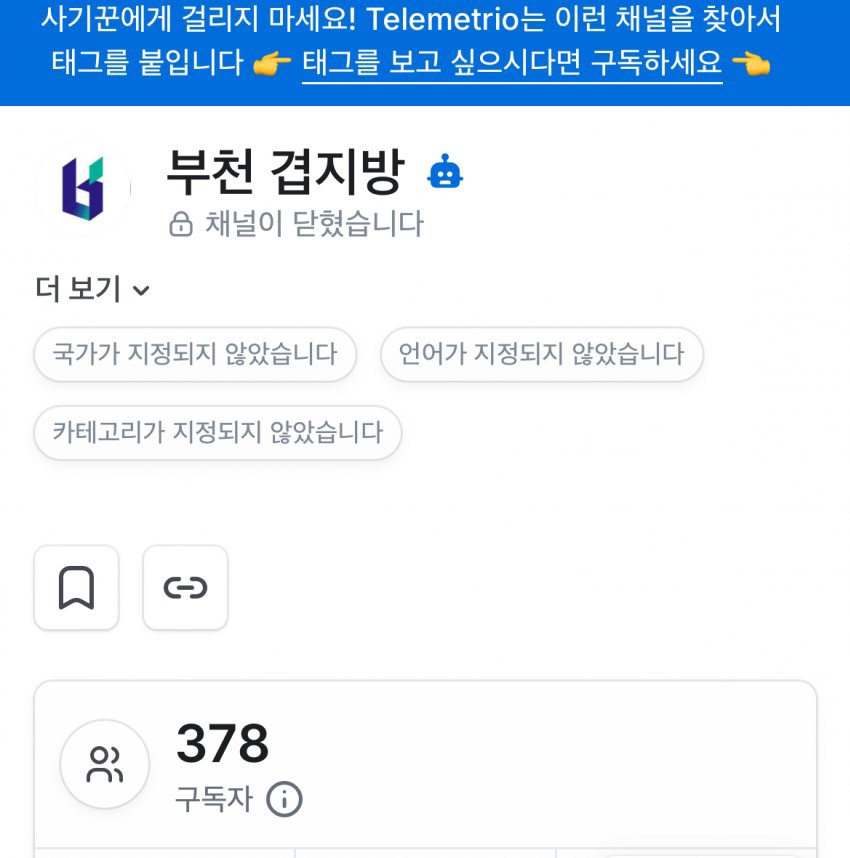The image size is (850, 858).
Task: Select the 국가가 지정되지 않았습니다 tag
Action: click(x=195, y=354)
